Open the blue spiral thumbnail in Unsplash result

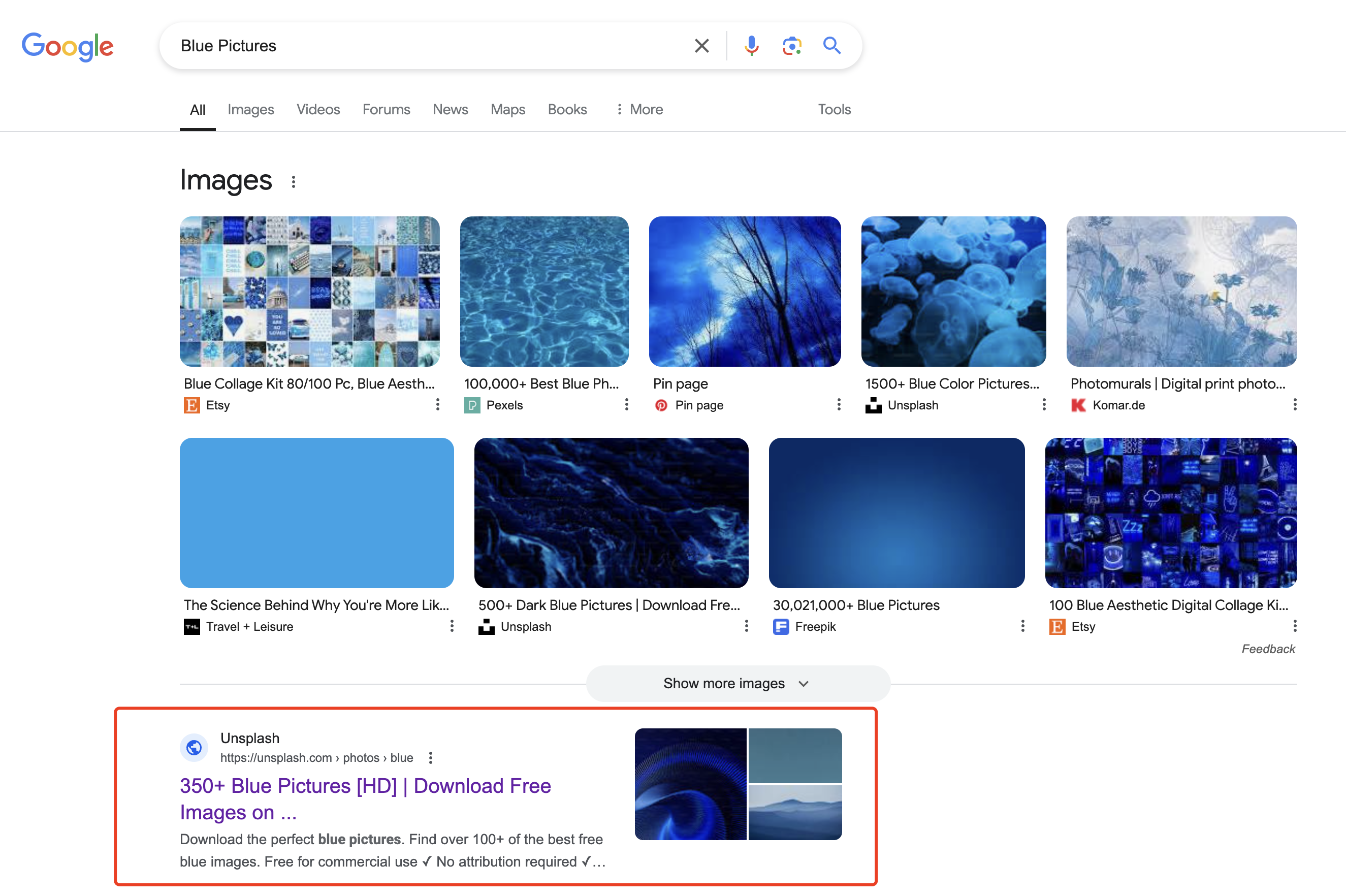690,784
